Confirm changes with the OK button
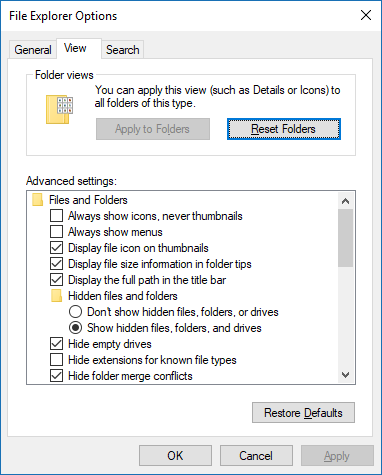382x475 pixels. click(175, 456)
